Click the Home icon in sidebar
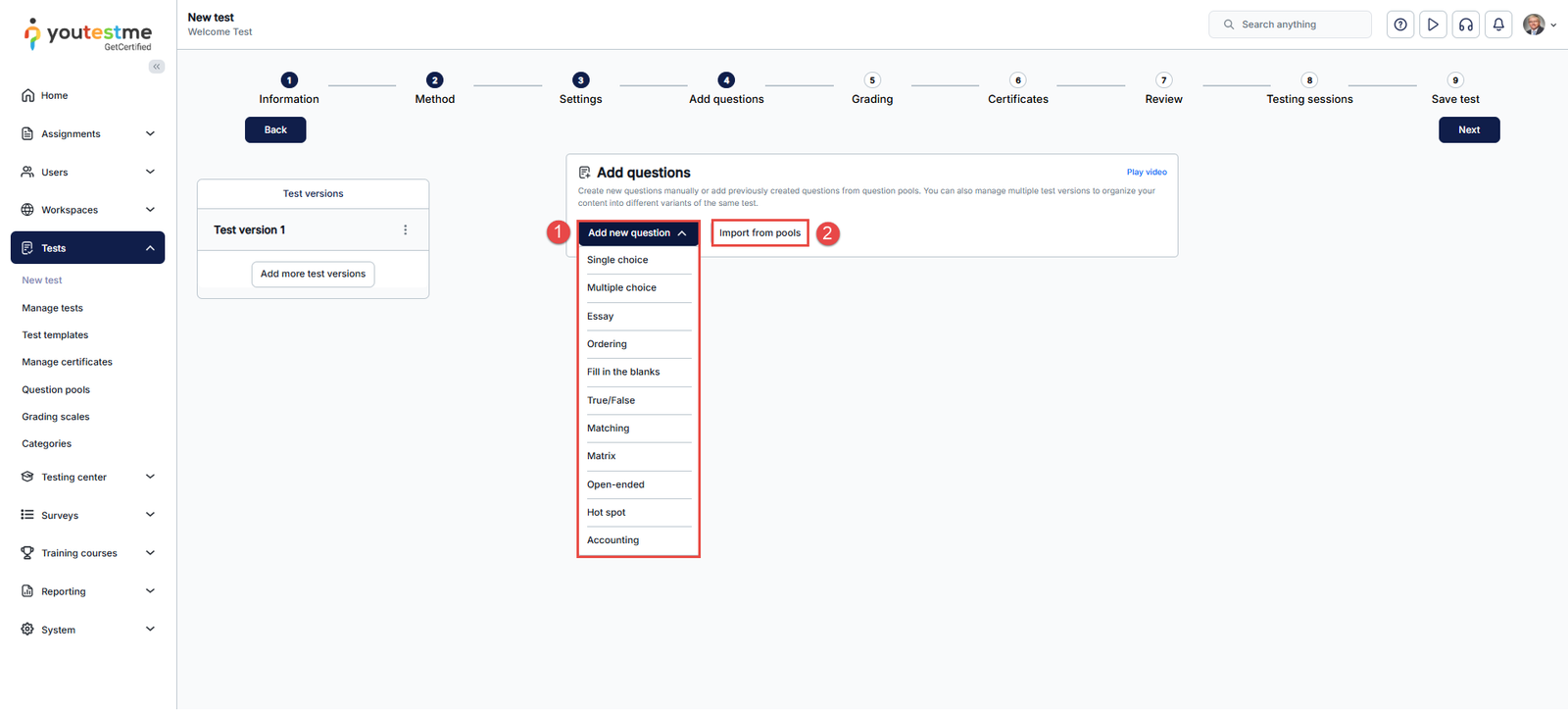 27,95
